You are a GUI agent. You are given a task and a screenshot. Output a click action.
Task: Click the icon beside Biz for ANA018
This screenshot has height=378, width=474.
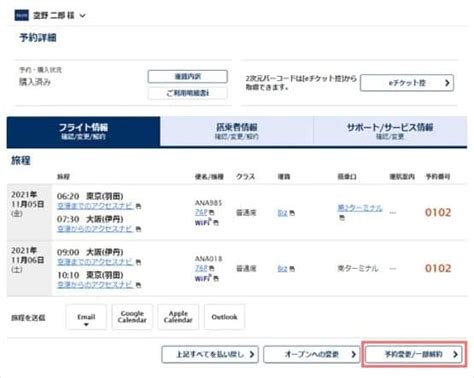point(292,269)
